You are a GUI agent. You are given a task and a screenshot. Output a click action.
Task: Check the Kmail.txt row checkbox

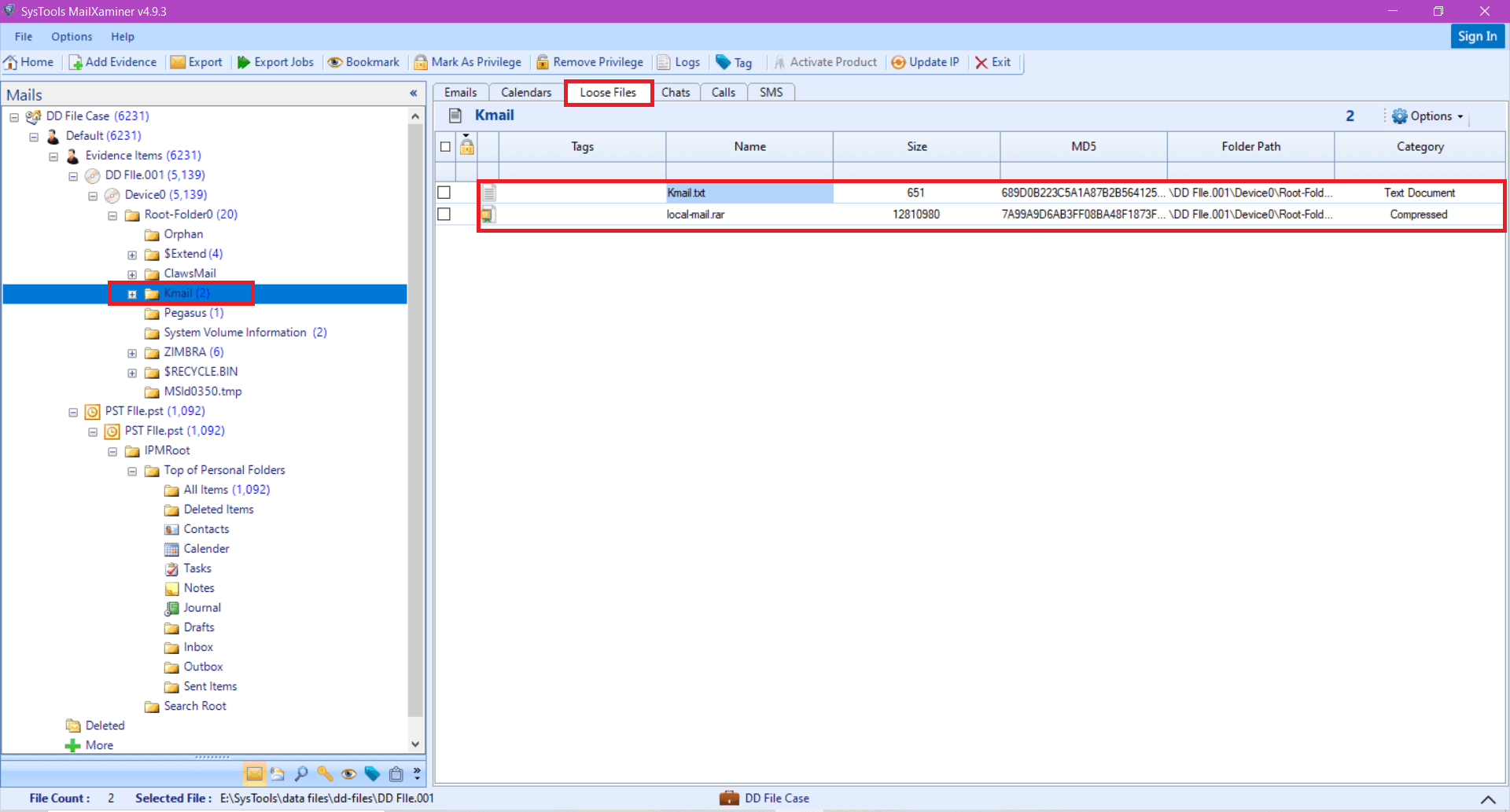pos(444,192)
